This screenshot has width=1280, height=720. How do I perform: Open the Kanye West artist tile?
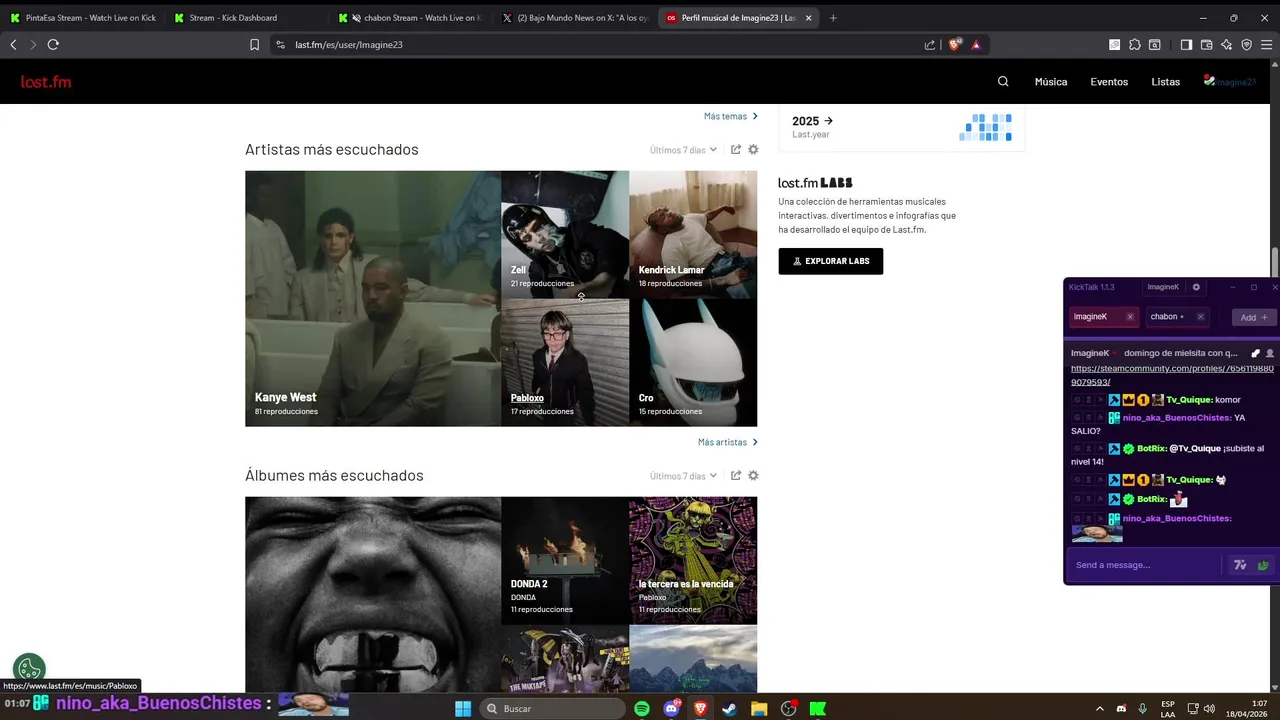(373, 298)
